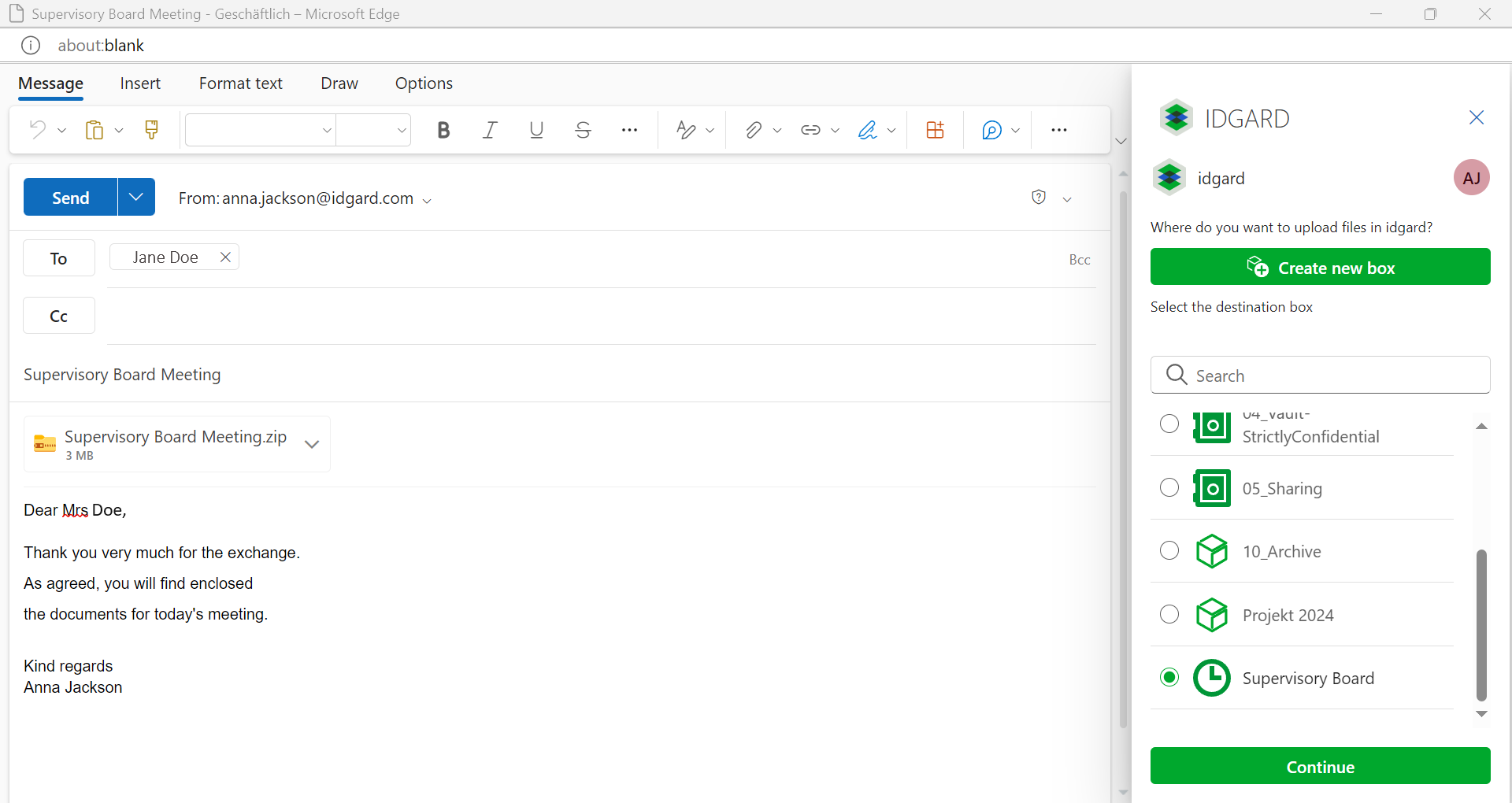This screenshot has height=803, width=1512.
Task: Remove Jane Doe recipient chip
Action: (x=225, y=257)
